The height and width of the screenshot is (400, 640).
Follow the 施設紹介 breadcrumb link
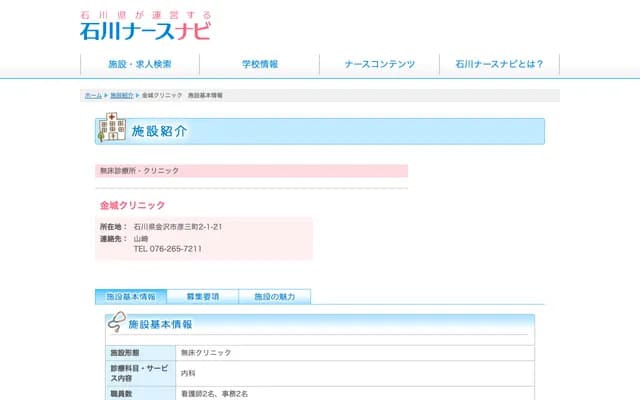coord(120,95)
